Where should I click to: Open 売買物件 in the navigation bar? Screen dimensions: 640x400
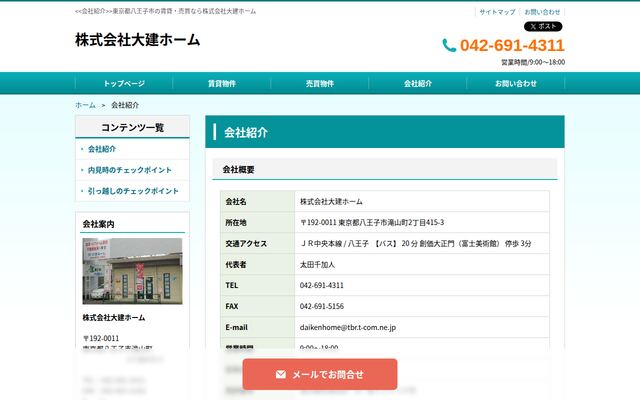coord(320,84)
